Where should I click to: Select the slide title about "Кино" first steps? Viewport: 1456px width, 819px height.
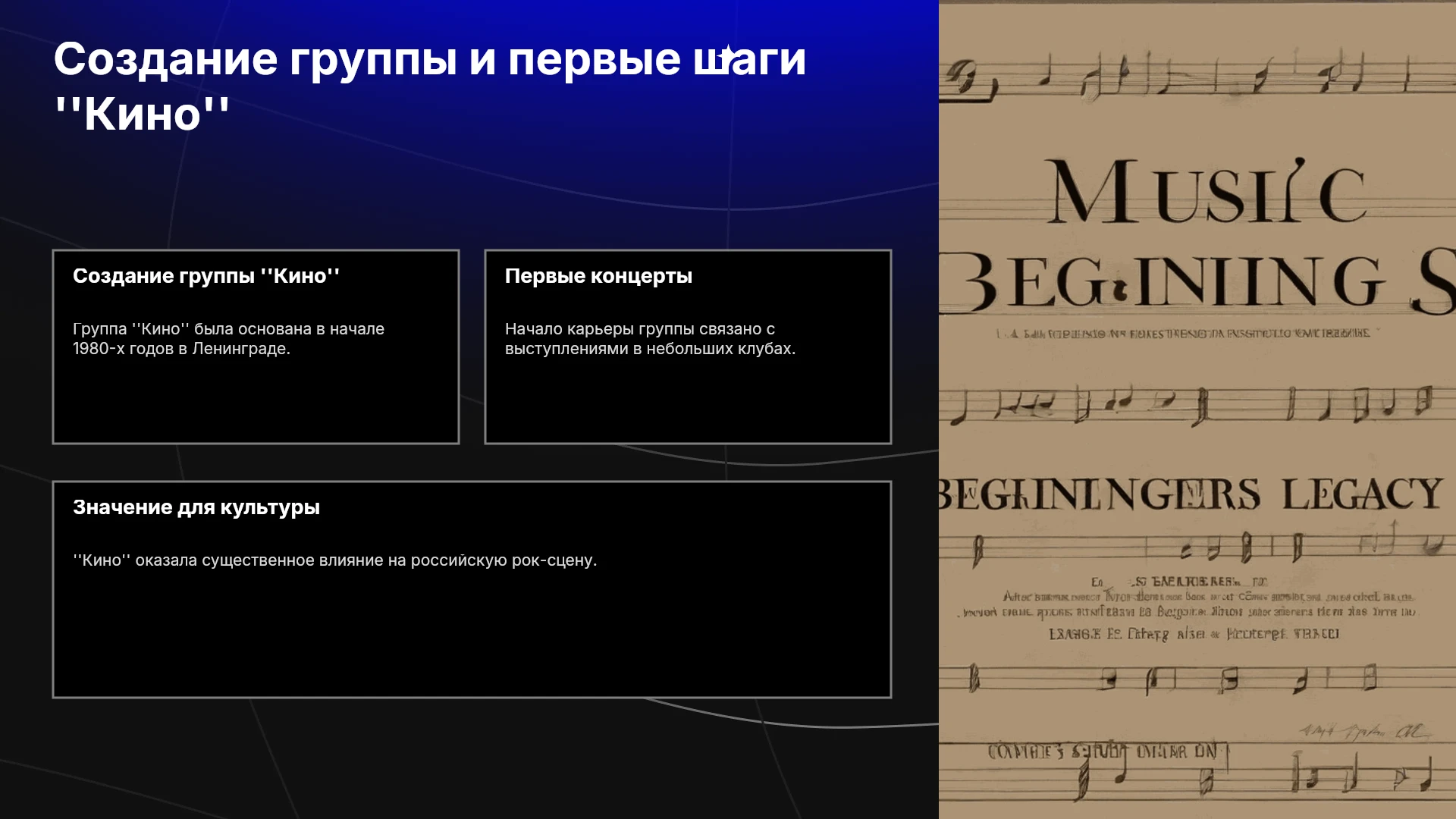tap(430, 86)
